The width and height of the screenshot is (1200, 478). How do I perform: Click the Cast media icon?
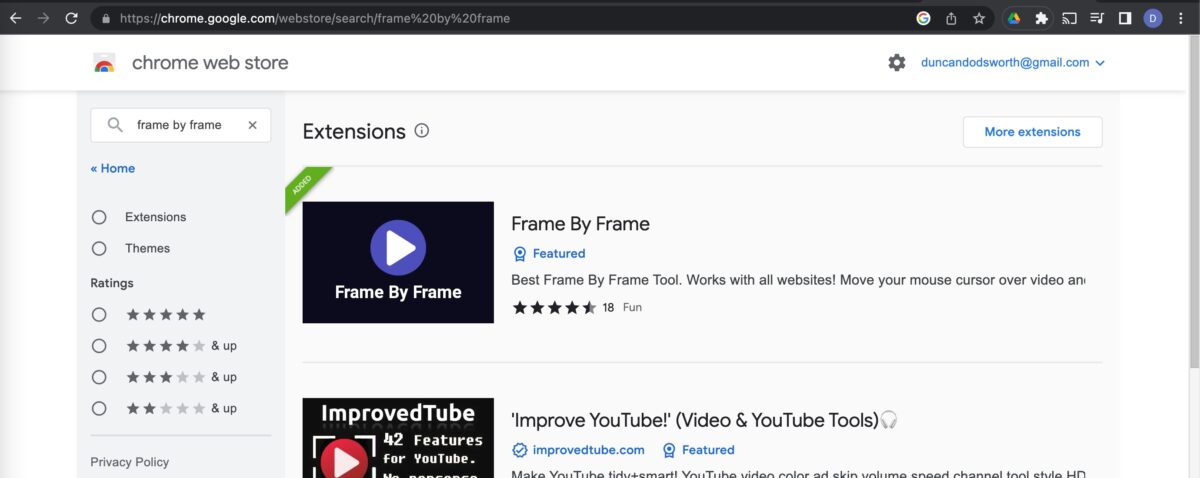1069,18
